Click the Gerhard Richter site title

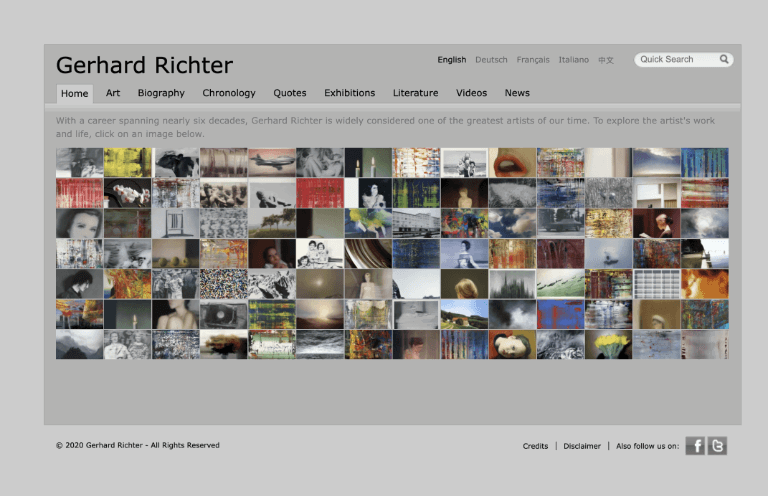point(144,66)
